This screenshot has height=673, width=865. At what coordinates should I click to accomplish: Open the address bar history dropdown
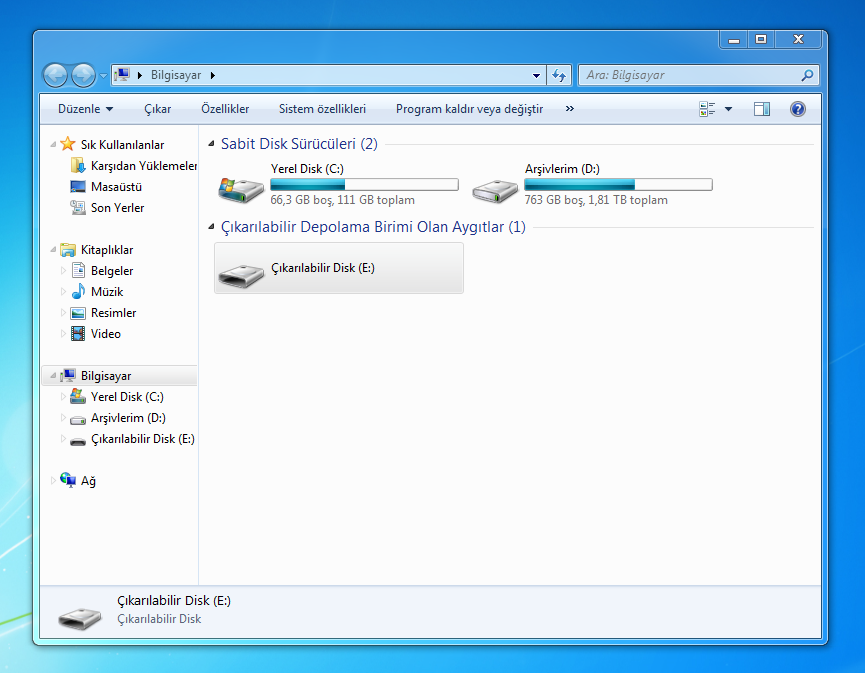537,75
